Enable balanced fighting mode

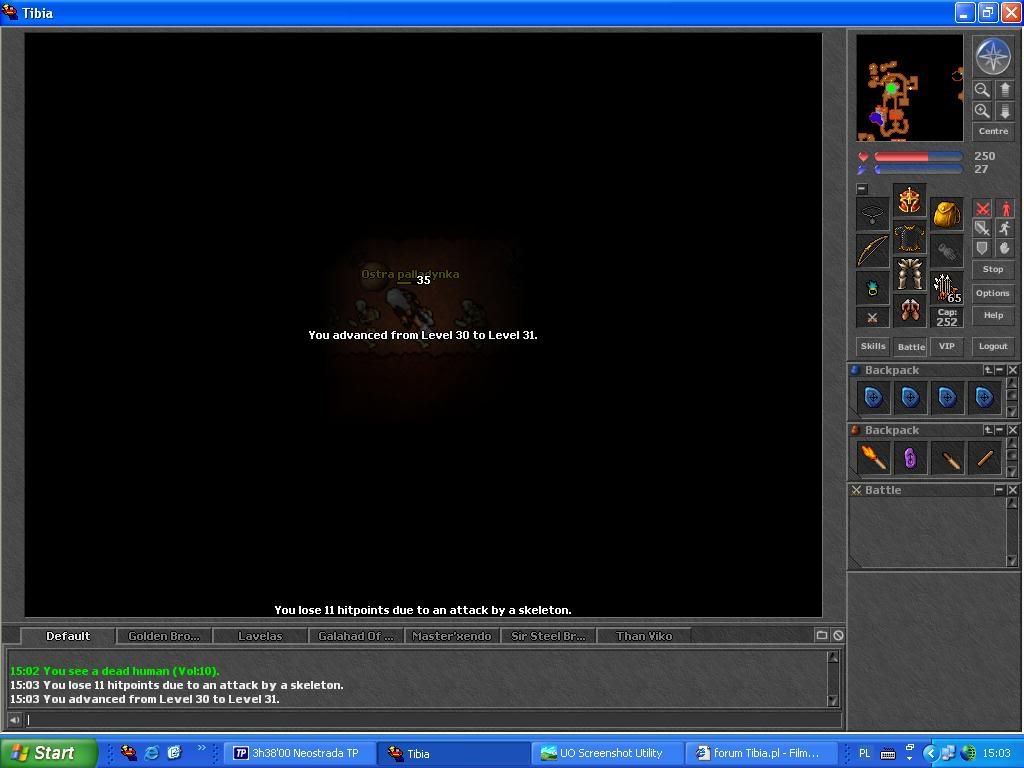coord(982,229)
